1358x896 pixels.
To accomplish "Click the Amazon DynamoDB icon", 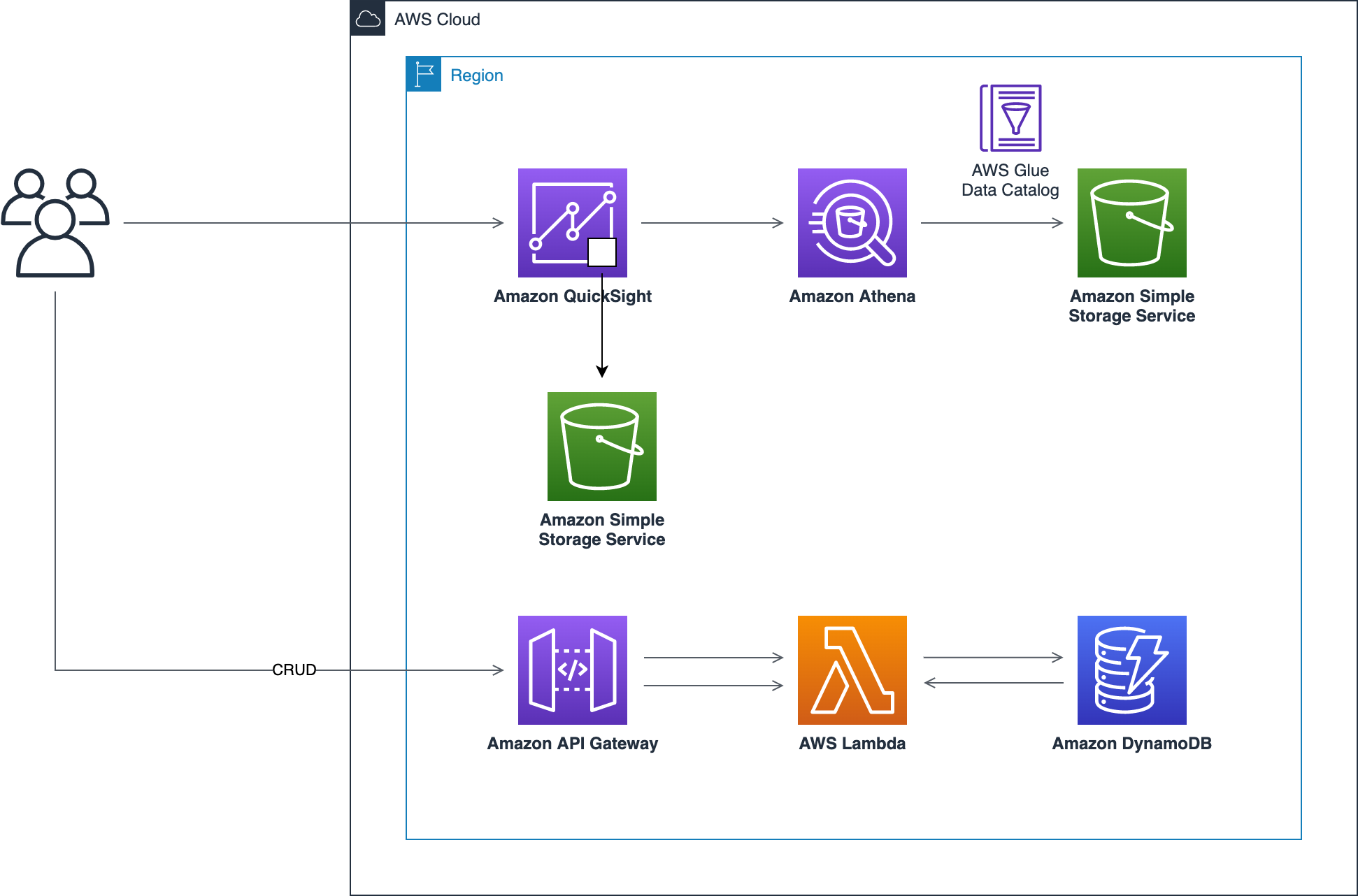I will (1131, 670).
